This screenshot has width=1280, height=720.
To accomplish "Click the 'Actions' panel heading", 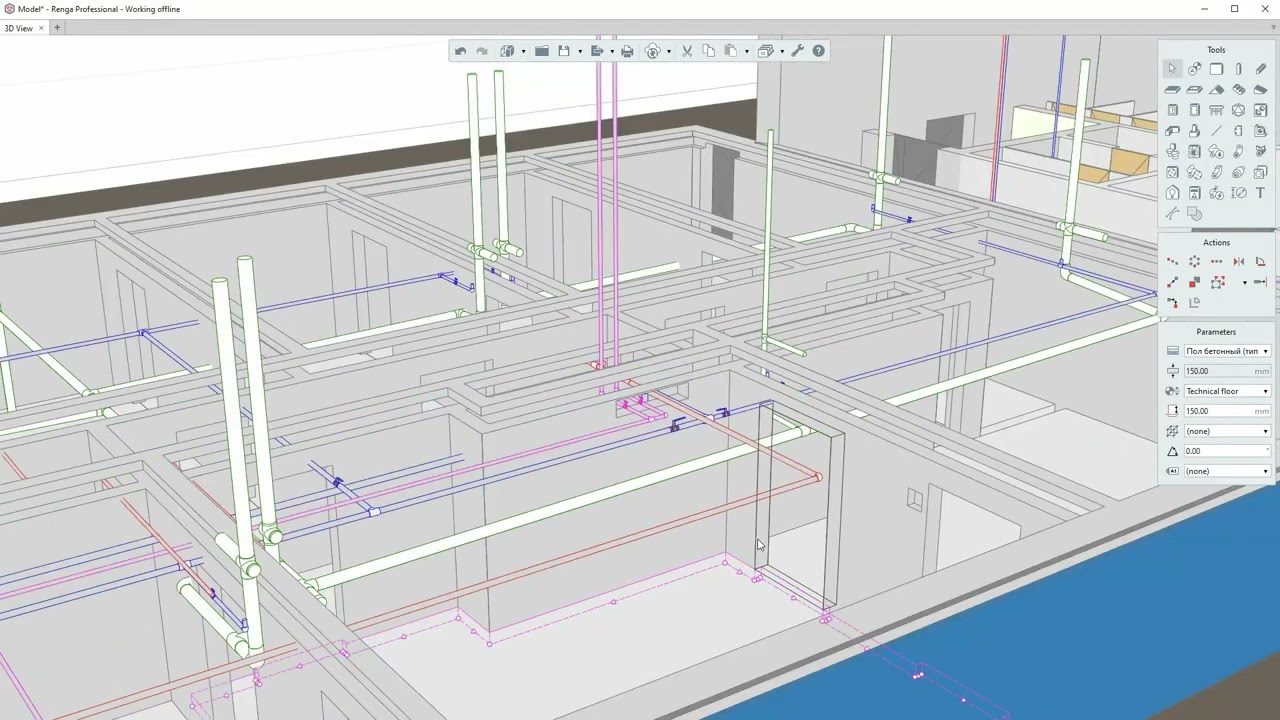I will (x=1216, y=242).
